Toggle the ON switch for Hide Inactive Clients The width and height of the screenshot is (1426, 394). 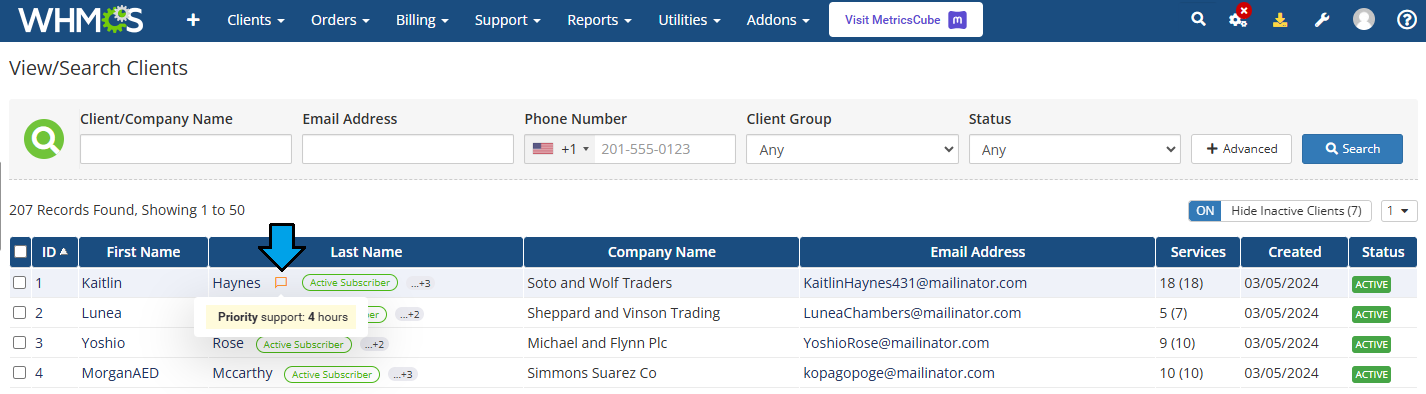[x=1205, y=211]
